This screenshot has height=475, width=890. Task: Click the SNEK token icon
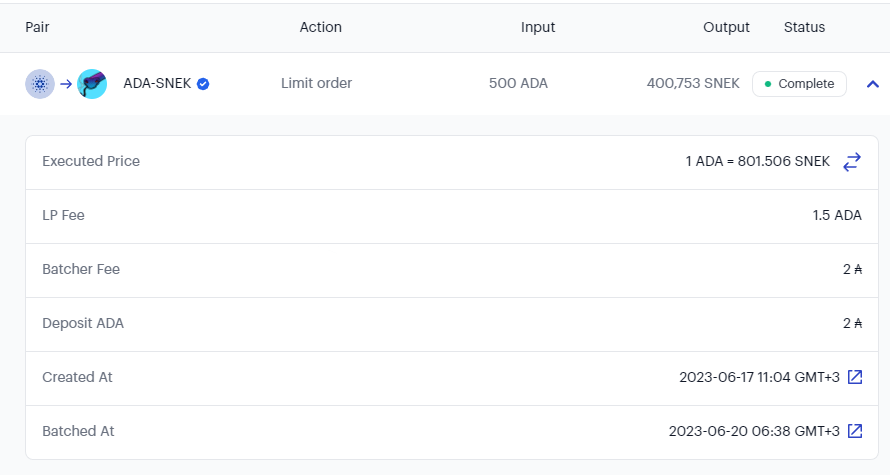pyautogui.click(x=92, y=84)
